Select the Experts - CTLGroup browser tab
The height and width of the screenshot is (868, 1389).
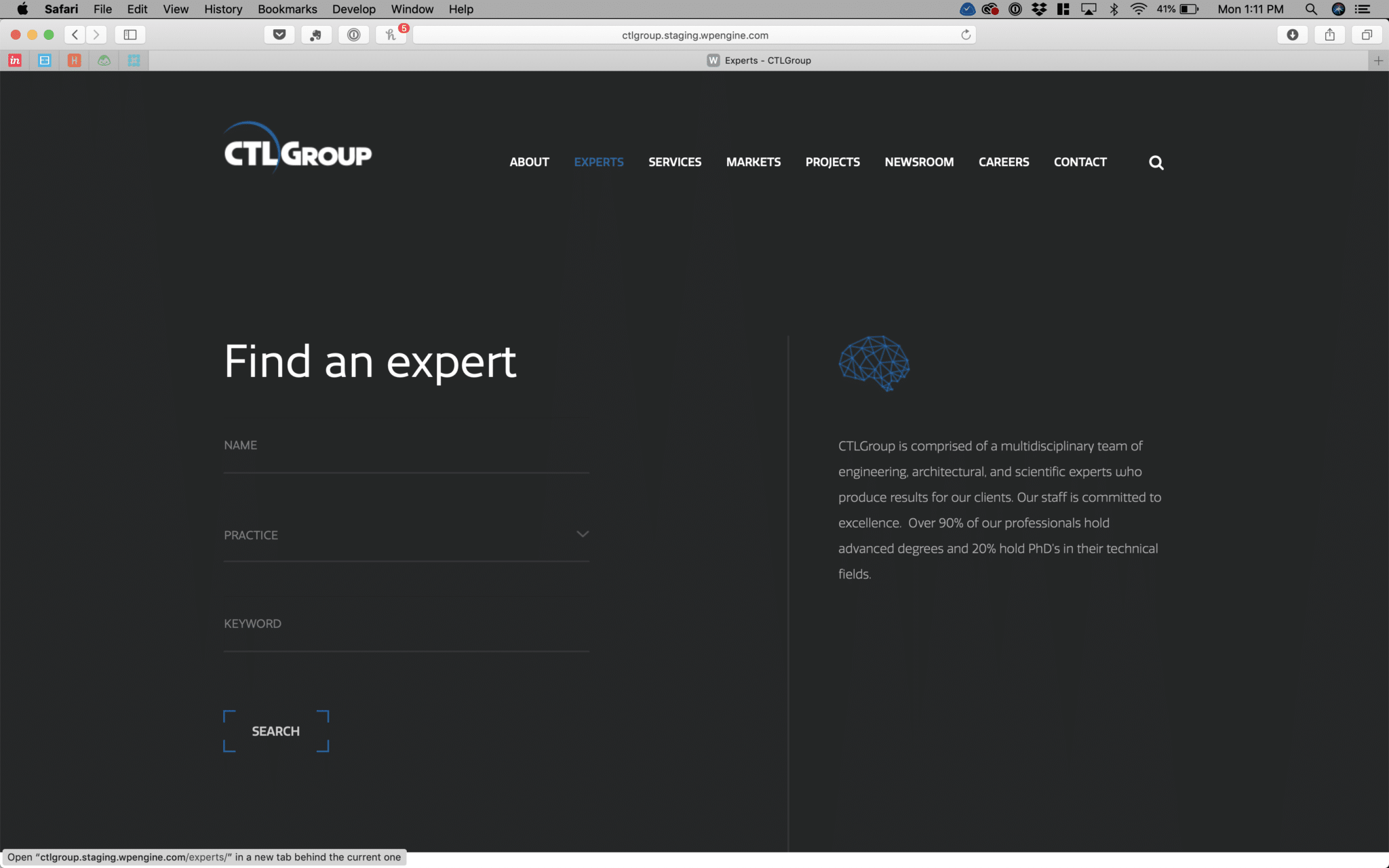point(760,60)
